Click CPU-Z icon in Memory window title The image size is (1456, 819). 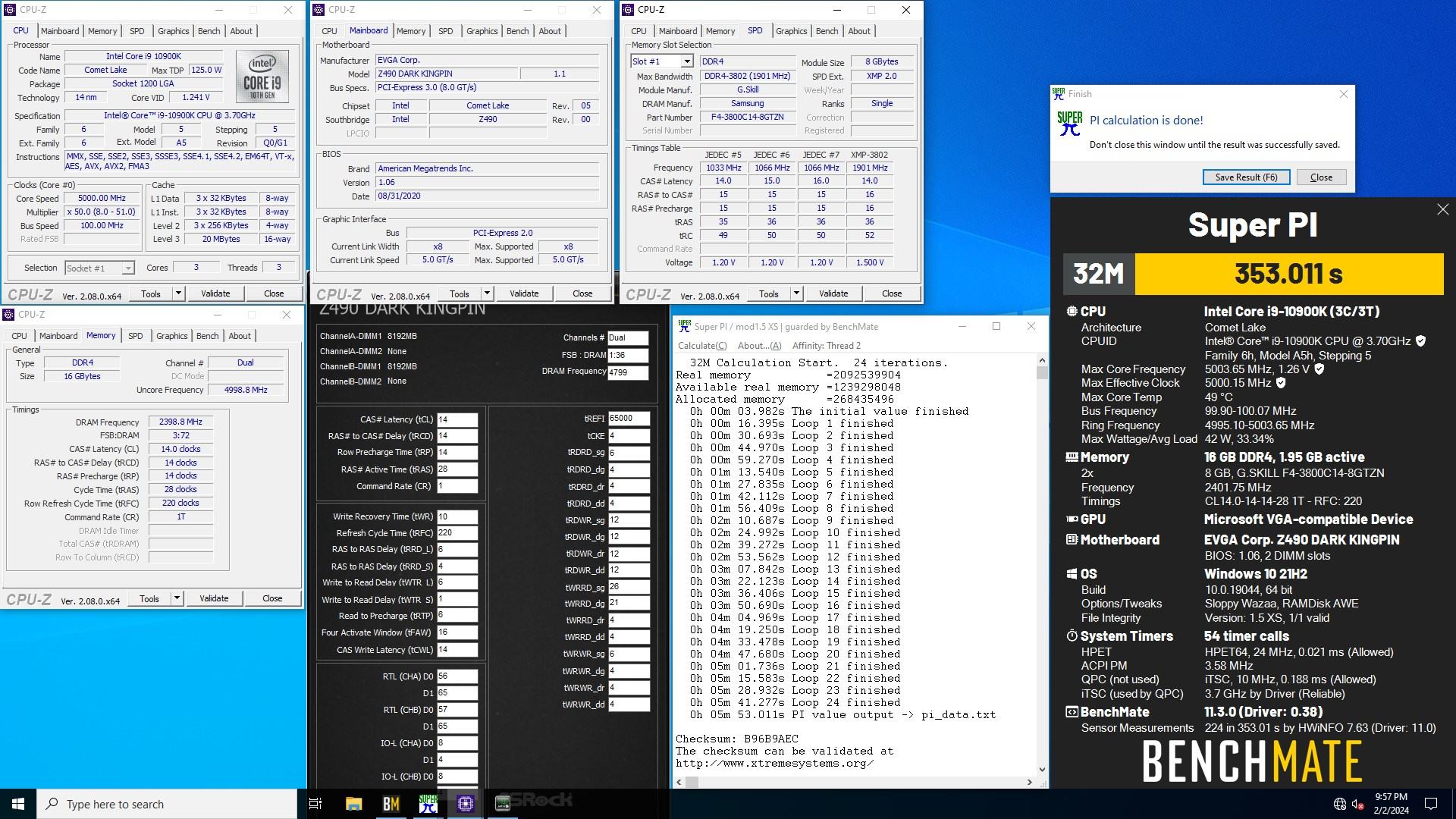[x=9, y=314]
